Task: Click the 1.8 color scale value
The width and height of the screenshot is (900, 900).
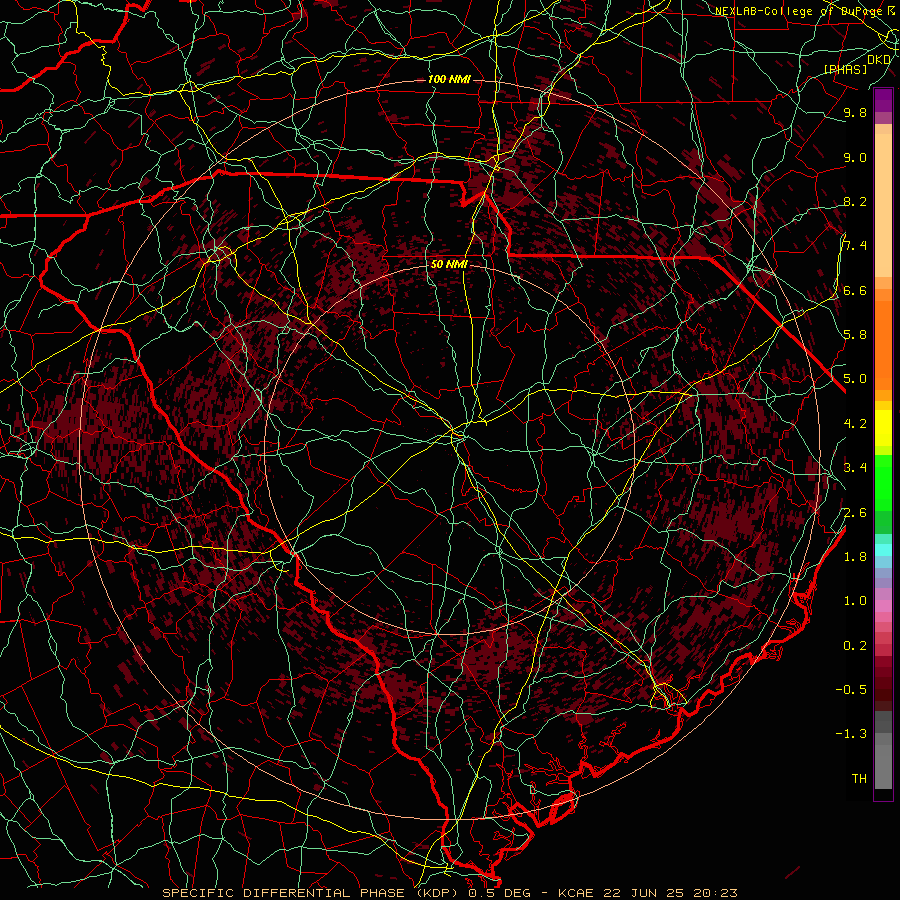Action: 855,557
